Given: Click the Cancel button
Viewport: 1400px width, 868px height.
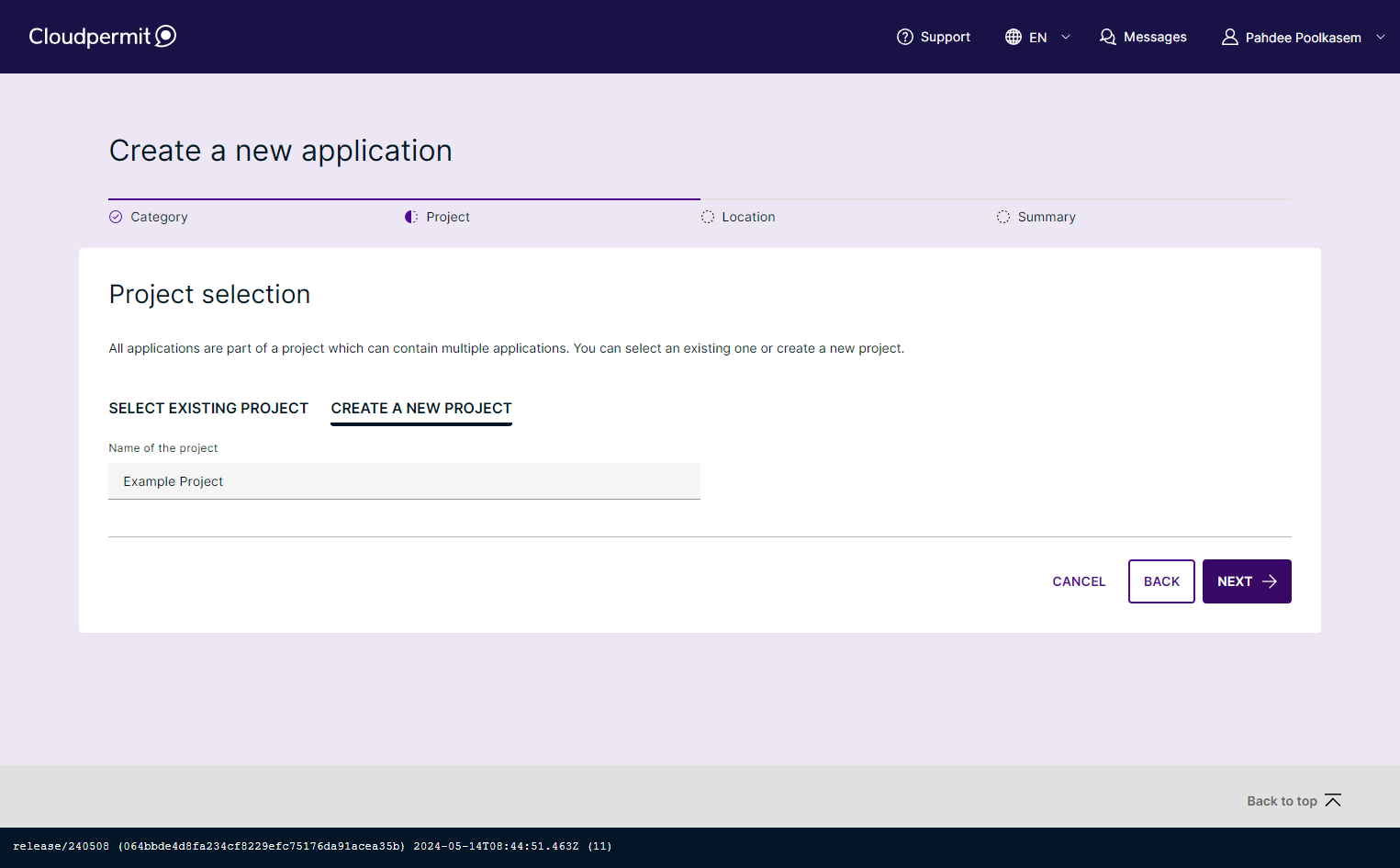Looking at the screenshot, I should pyautogui.click(x=1079, y=581).
